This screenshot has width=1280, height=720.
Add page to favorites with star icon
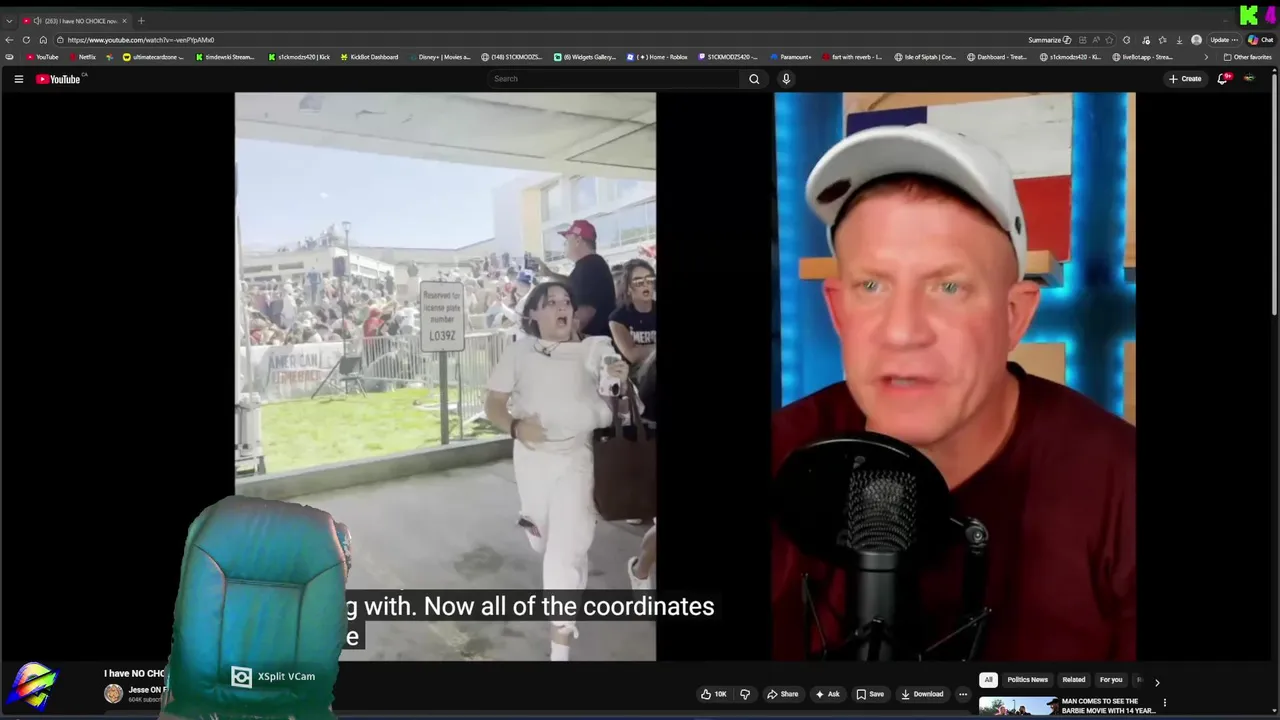point(1110,40)
